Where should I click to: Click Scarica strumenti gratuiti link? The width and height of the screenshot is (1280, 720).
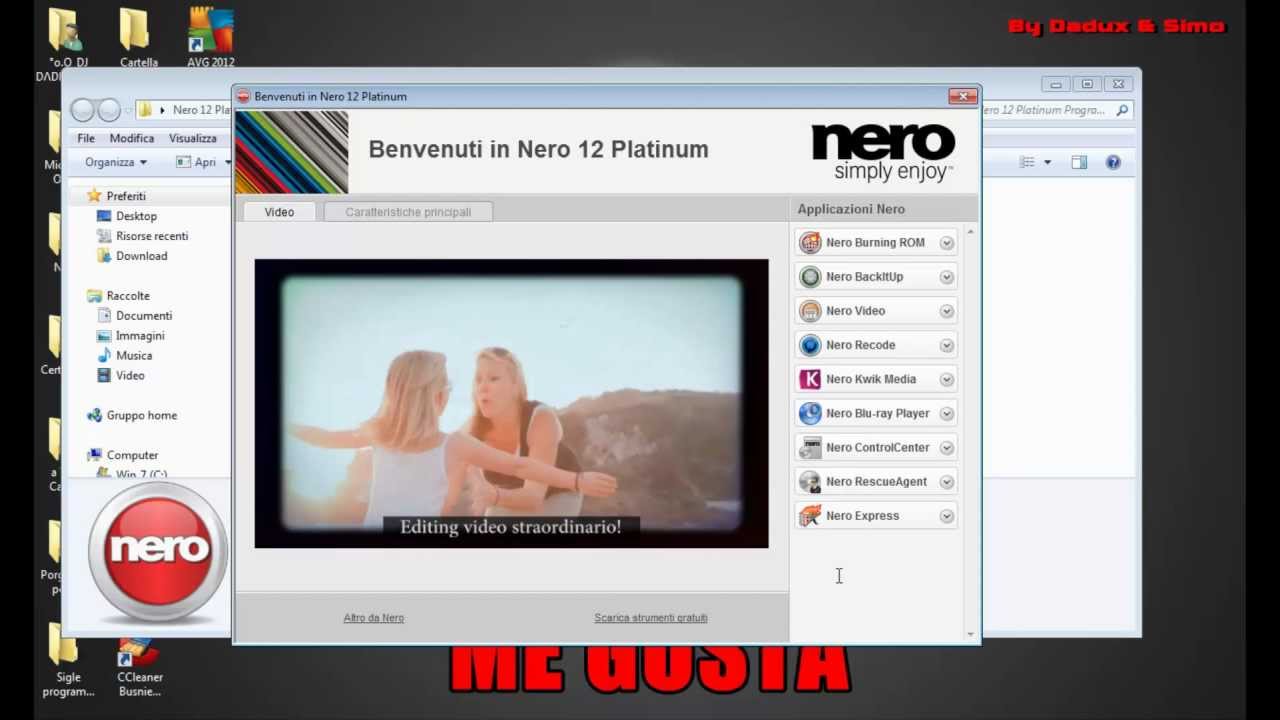click(651, 618)
